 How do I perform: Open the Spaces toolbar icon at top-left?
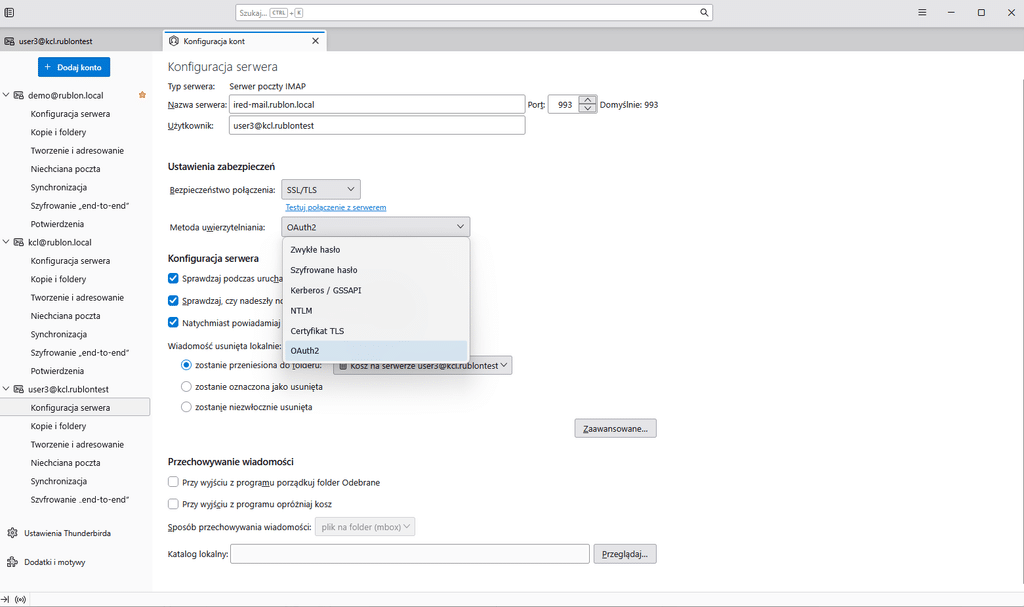point(9,12)
